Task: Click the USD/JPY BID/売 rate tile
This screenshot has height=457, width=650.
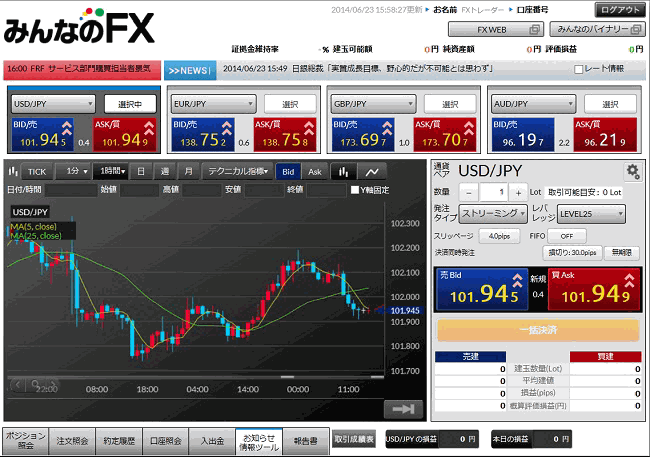Action: (x=43, y=134)
